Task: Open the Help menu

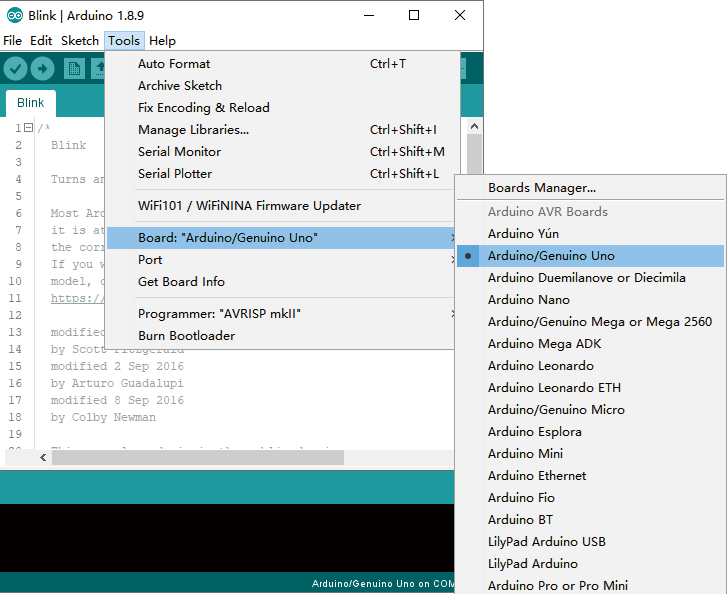Action: [x=162, y=41]
